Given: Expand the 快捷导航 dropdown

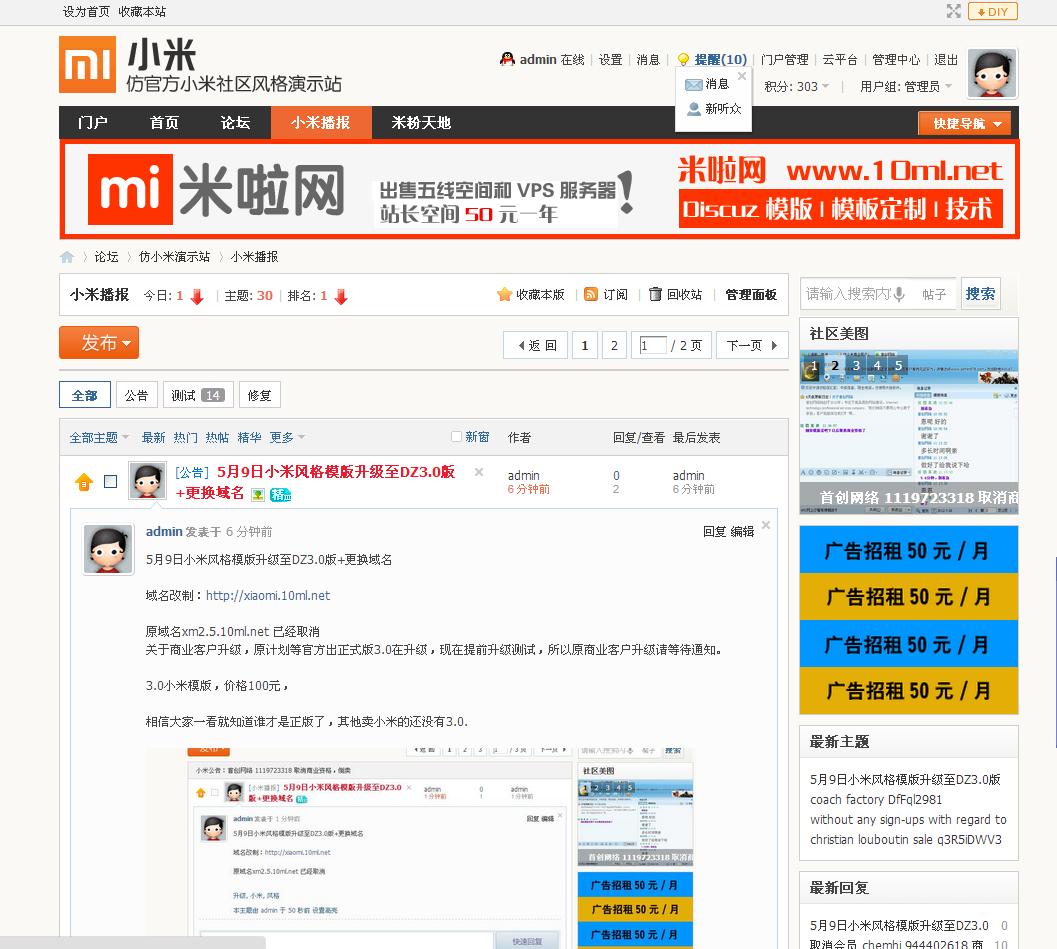Looking at the screenshot, I should [964, 123].
